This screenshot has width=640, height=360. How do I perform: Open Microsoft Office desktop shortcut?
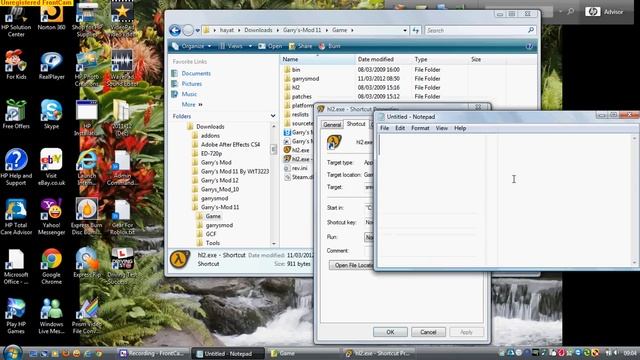tap(16, 267)
